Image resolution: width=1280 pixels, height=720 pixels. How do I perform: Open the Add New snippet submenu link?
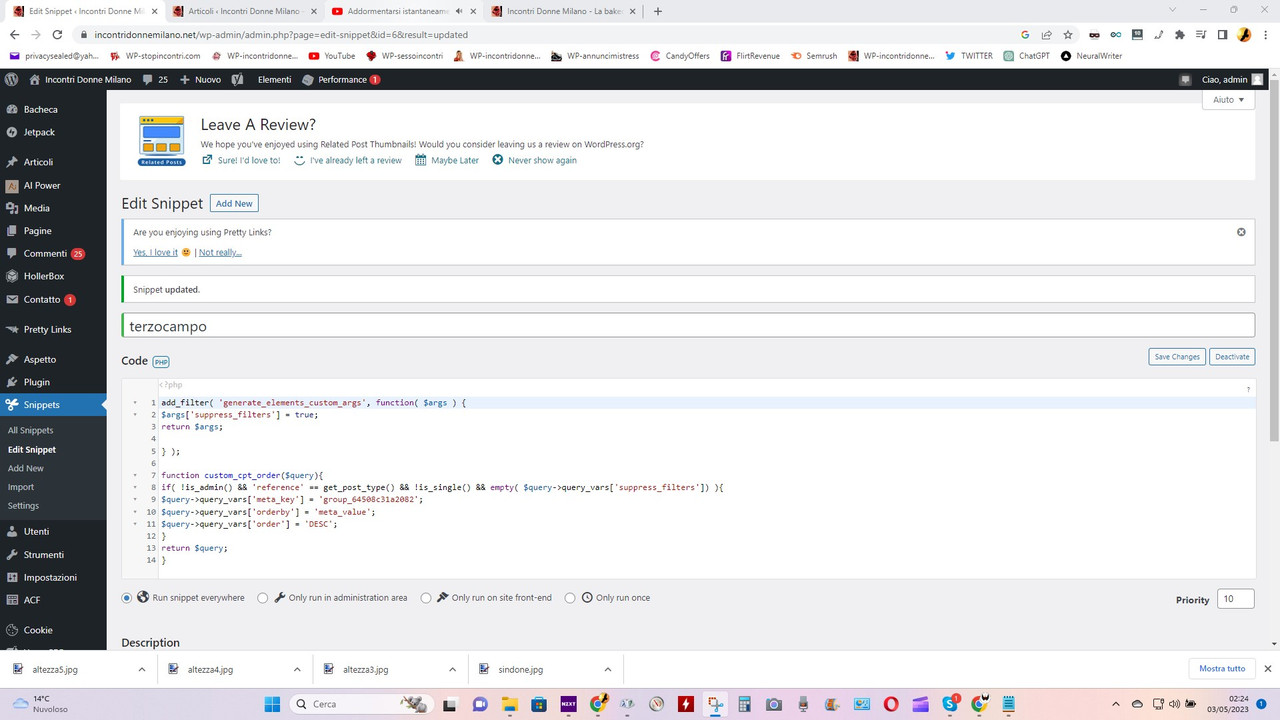tap(26, 468)
